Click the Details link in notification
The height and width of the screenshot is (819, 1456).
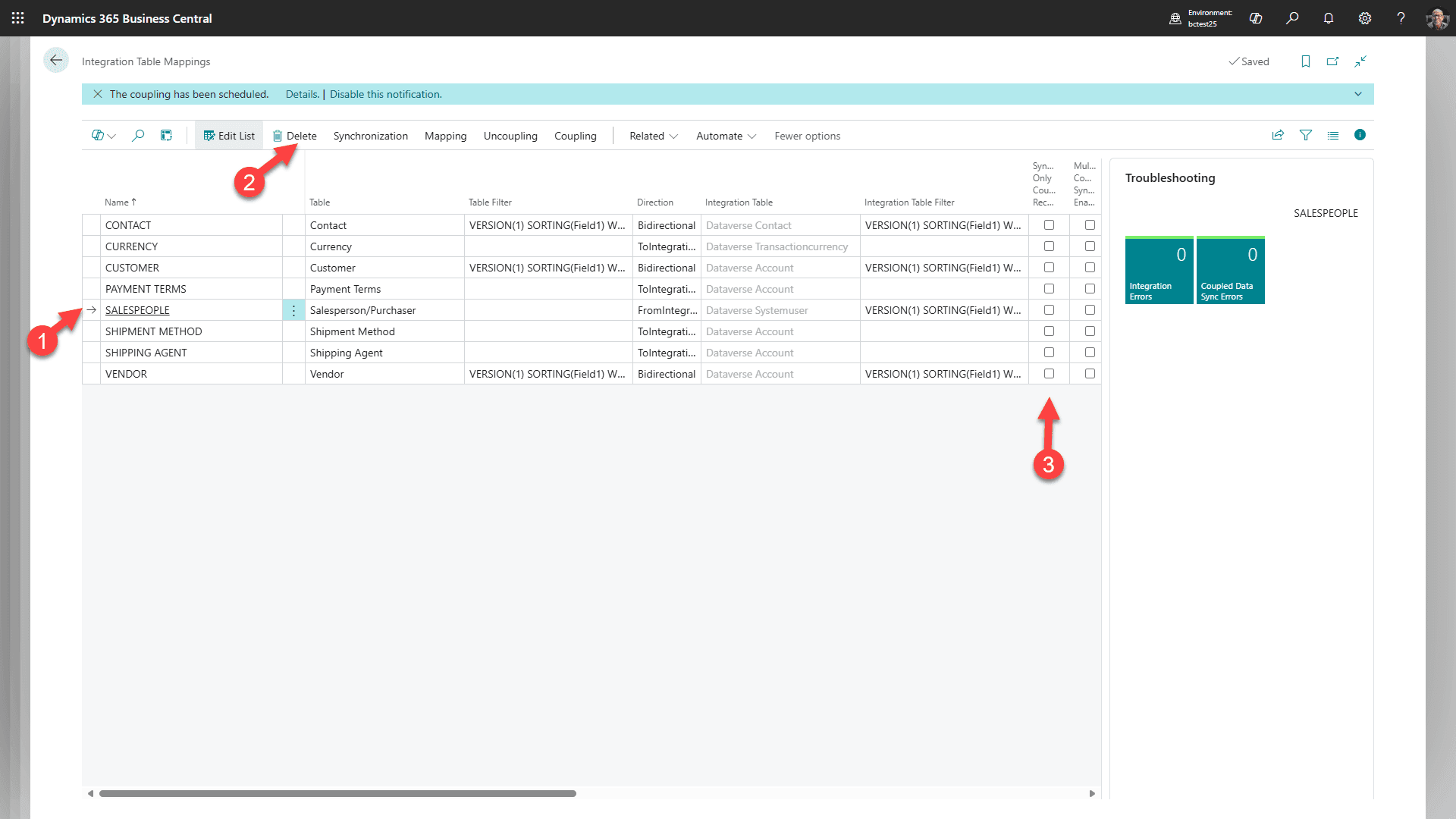click(x=302, y=94)
